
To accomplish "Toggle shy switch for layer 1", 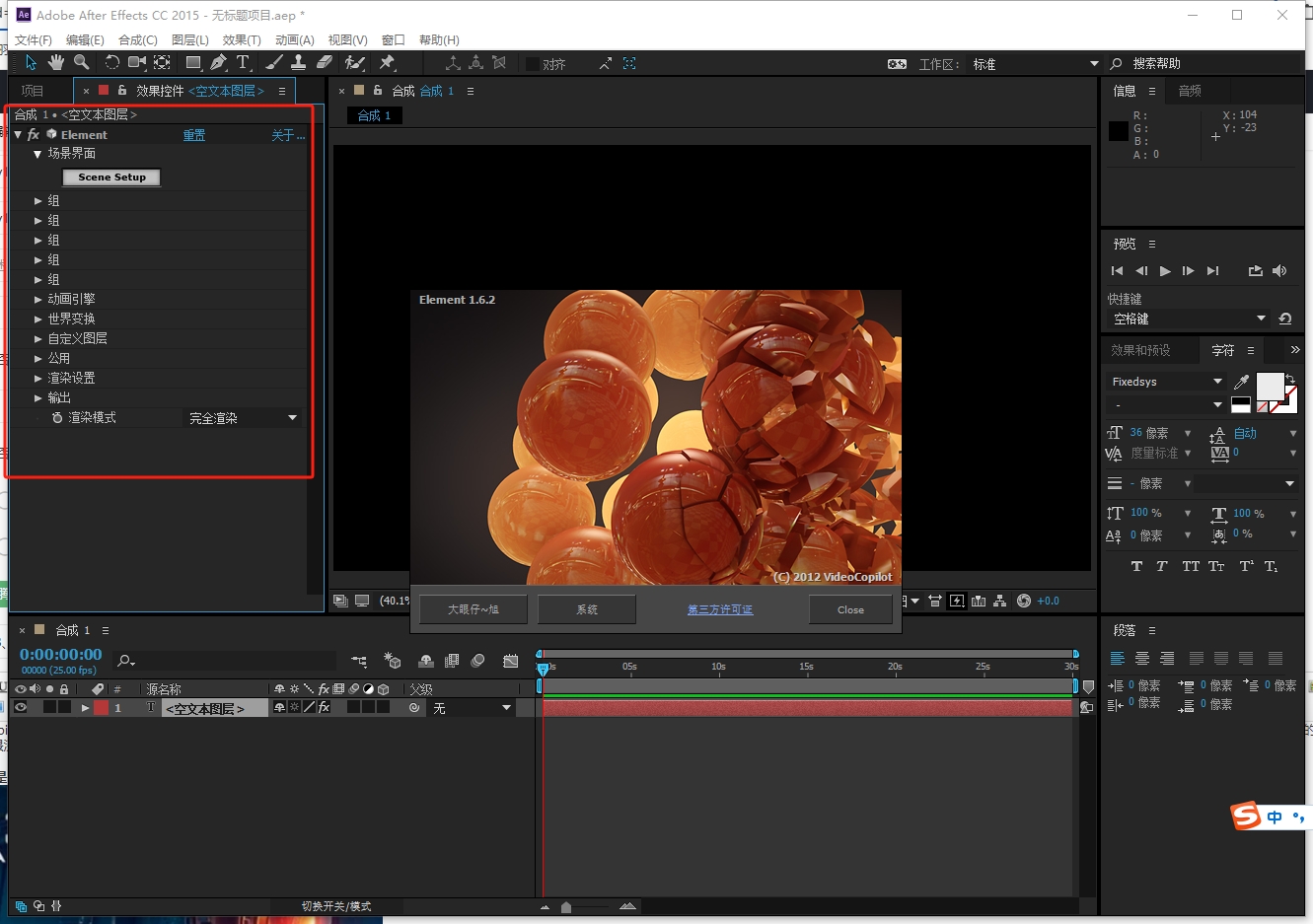I will pyautogui.click(x=279, y=707).
